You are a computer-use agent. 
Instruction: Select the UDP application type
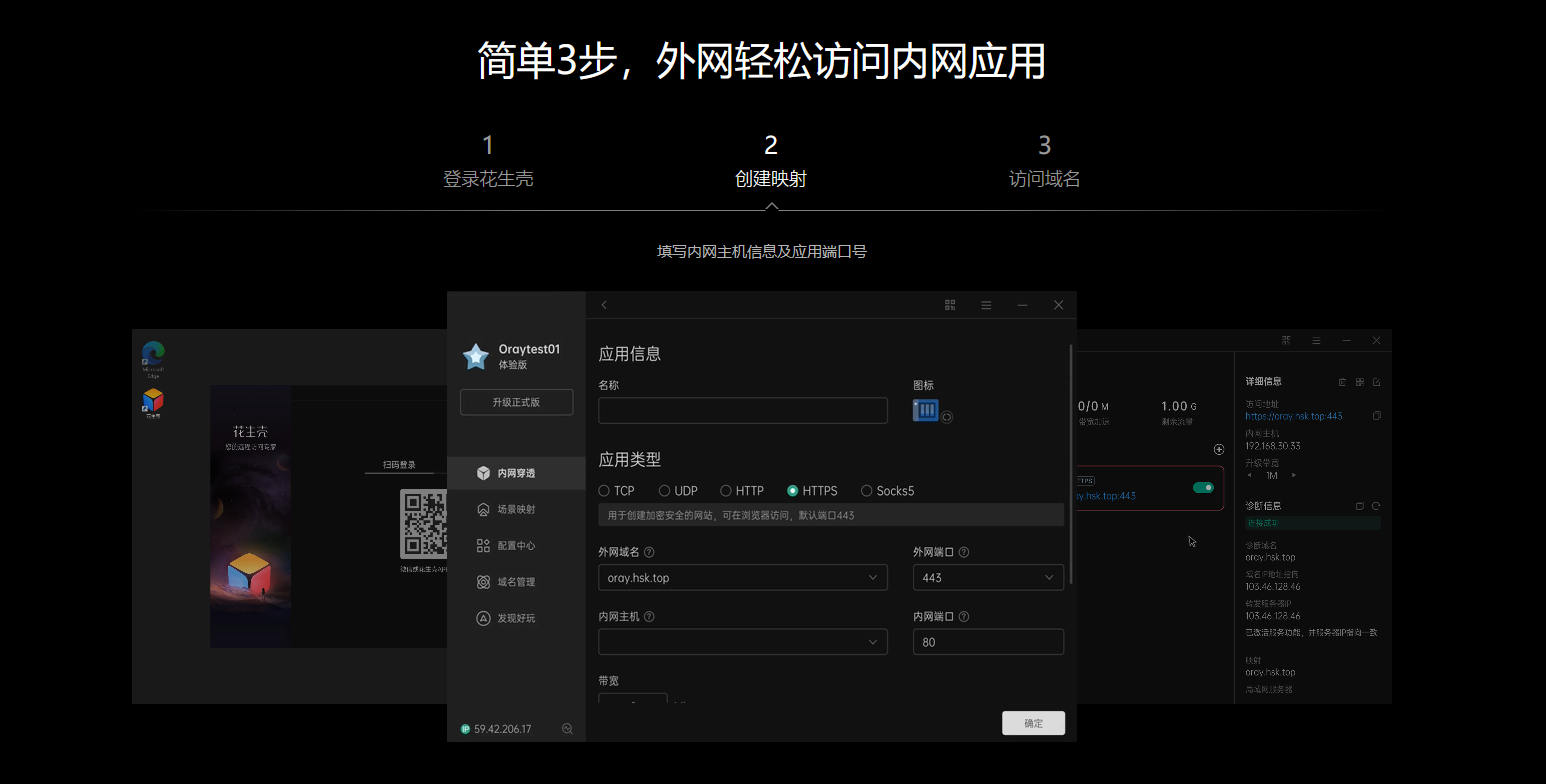point(678,491)
